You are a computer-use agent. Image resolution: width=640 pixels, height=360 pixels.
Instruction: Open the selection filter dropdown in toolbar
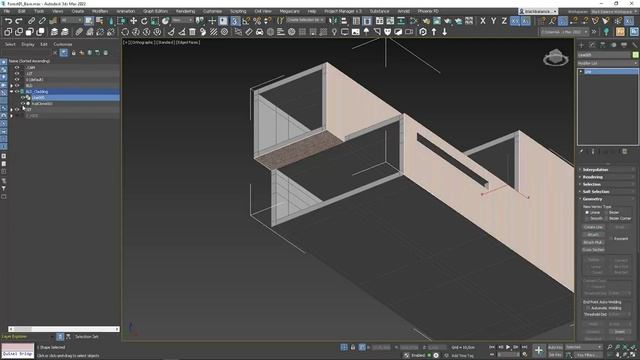[71, 20]
